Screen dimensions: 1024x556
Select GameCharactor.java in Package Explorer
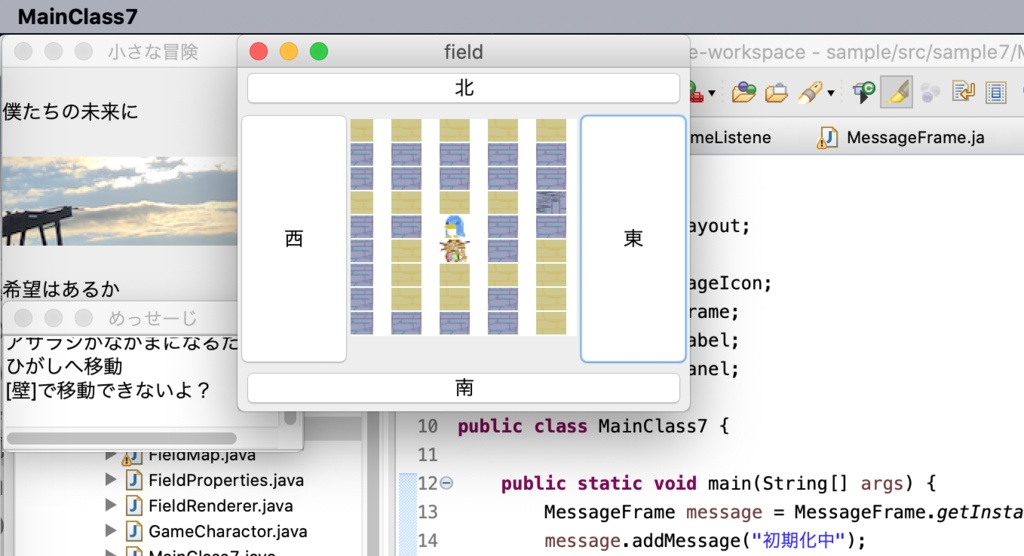pyautogui.click(x=227, y=531)
